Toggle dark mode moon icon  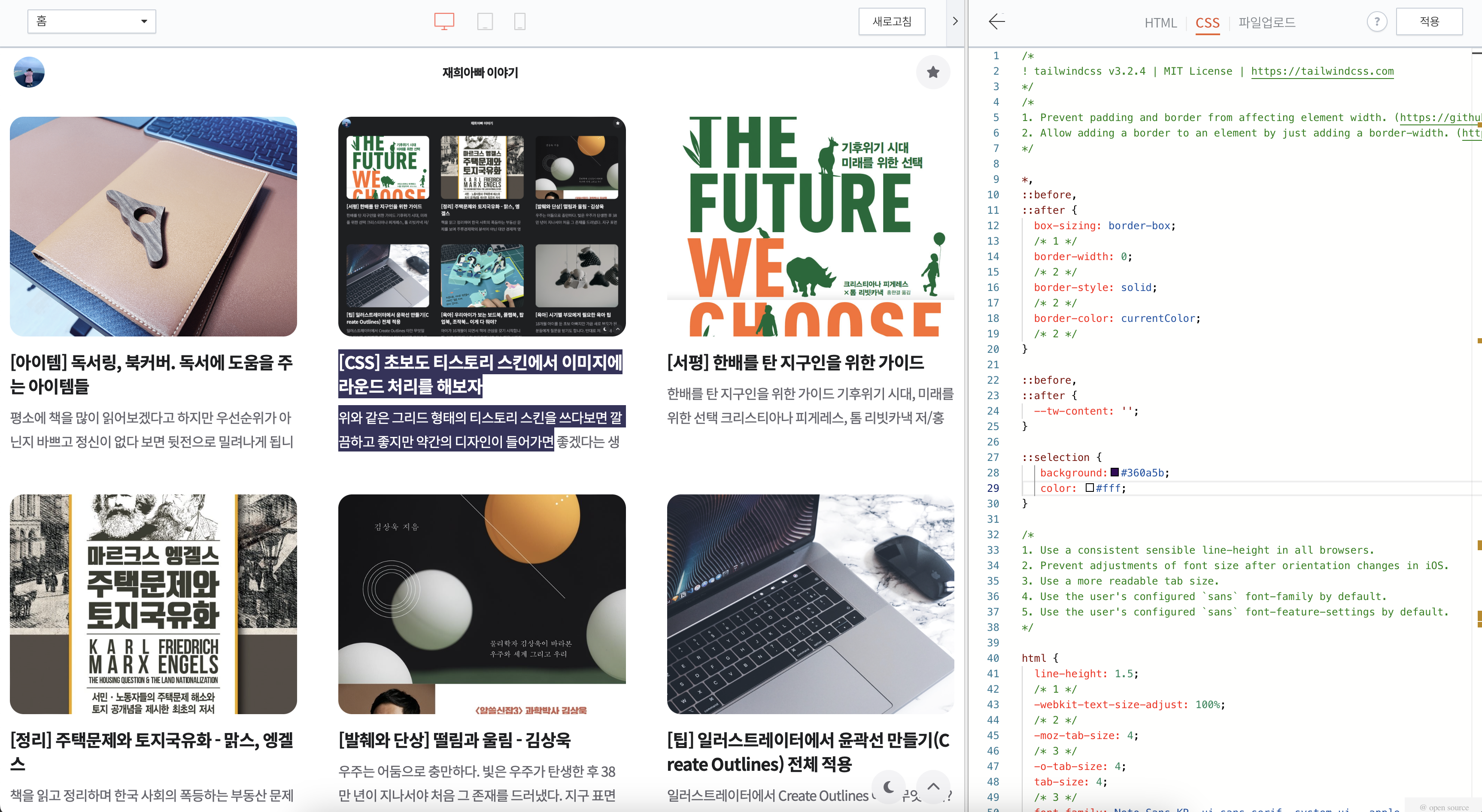[x=888, y=786]
